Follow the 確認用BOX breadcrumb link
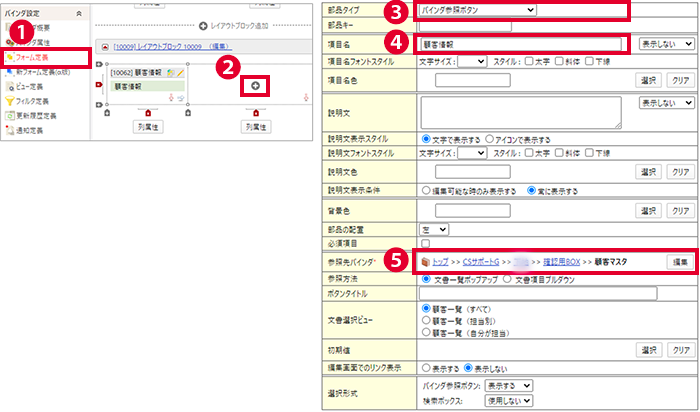The width and height of the screenshot is (700, 412). click(x=561, y=262)
